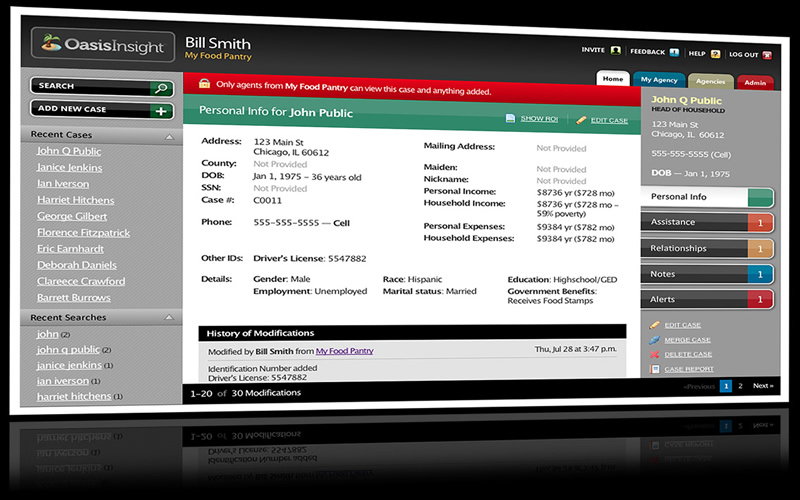Click the current page 1 button

tap(726, 386)
